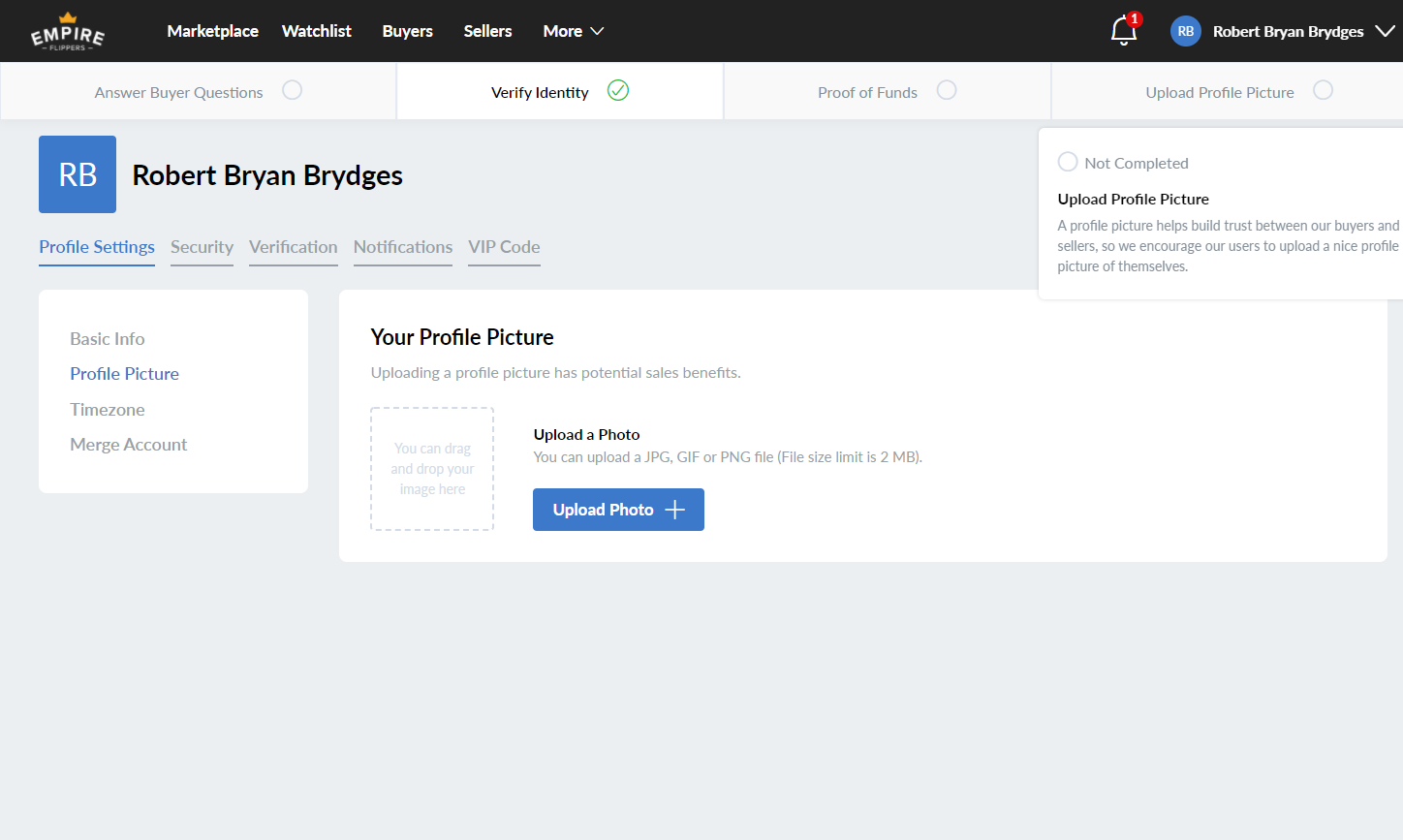Click the Robert Bryan Brydges name in top bar
1403x840 pixels.
pos(1288,31)
